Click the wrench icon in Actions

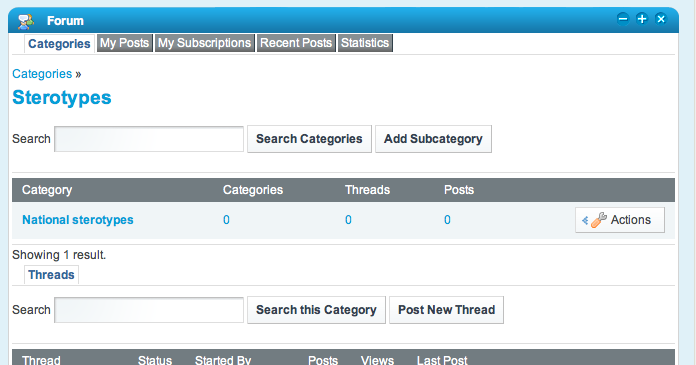[599, 220]
